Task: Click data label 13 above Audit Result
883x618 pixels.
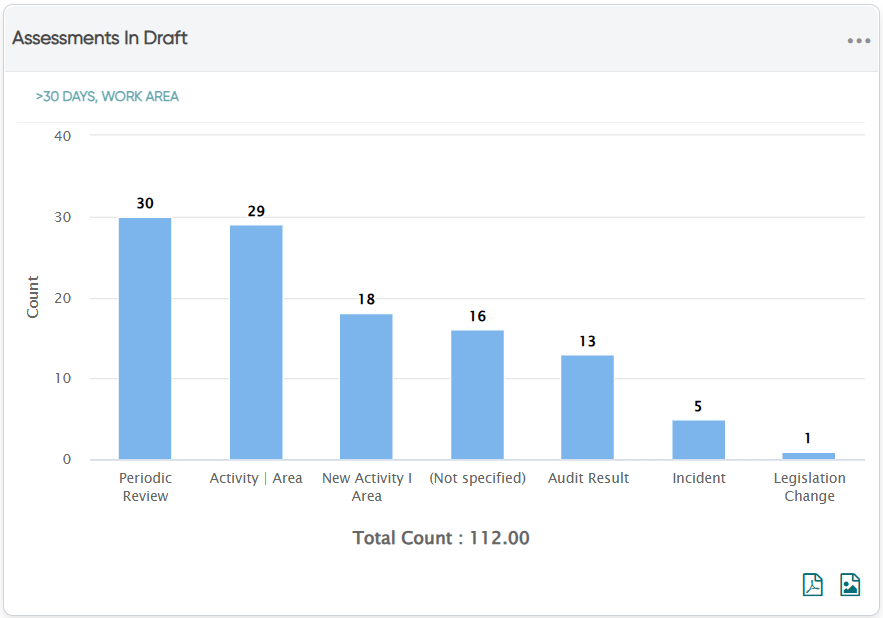Action: 587,341
